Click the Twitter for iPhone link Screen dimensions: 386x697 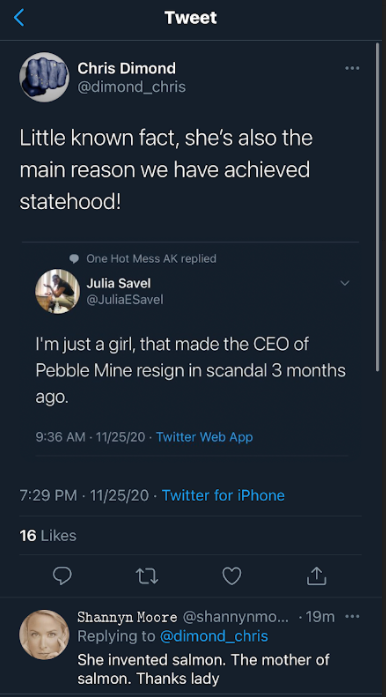pos(223,495)
